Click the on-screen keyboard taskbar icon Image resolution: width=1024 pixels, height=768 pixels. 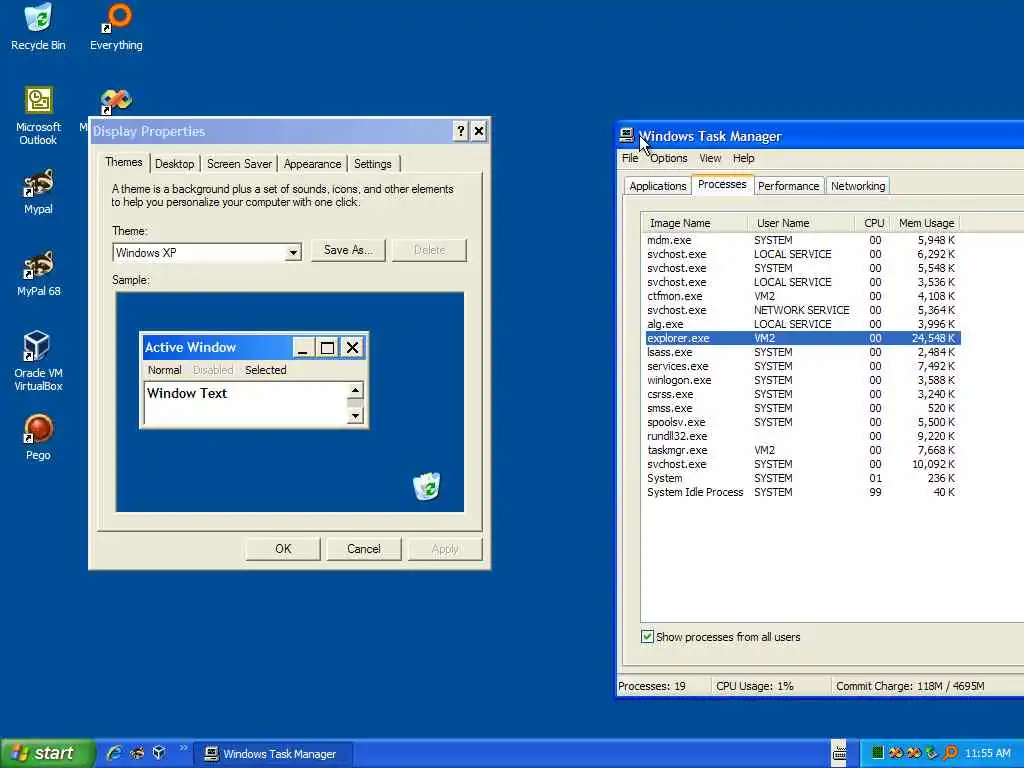839,753
